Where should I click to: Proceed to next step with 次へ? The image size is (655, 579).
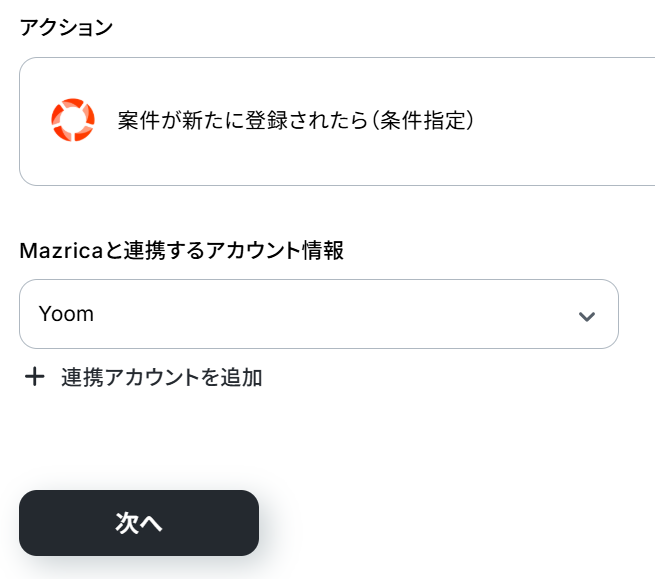tap(139, 523)
